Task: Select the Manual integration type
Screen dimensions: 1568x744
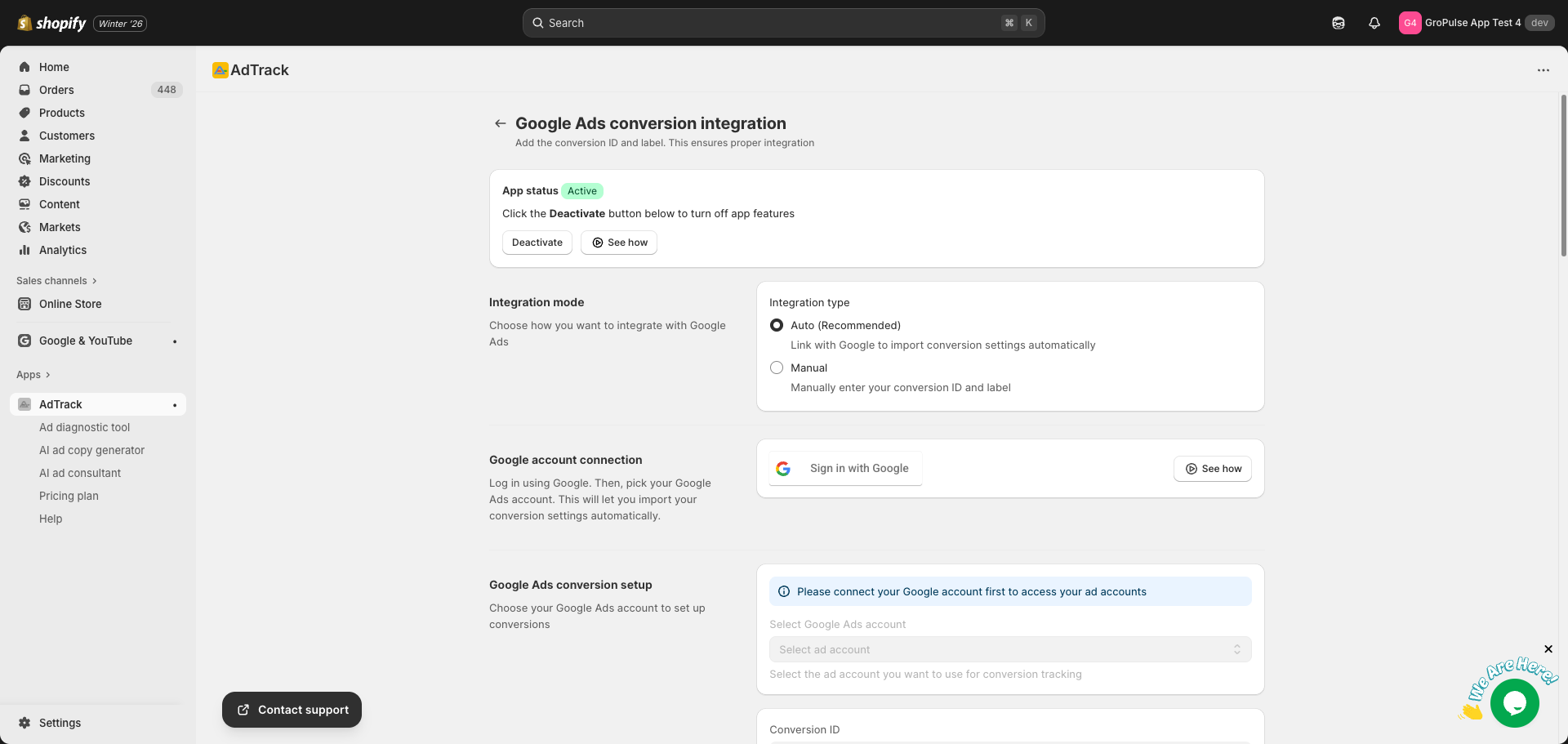Action: (x=776, y=368)
